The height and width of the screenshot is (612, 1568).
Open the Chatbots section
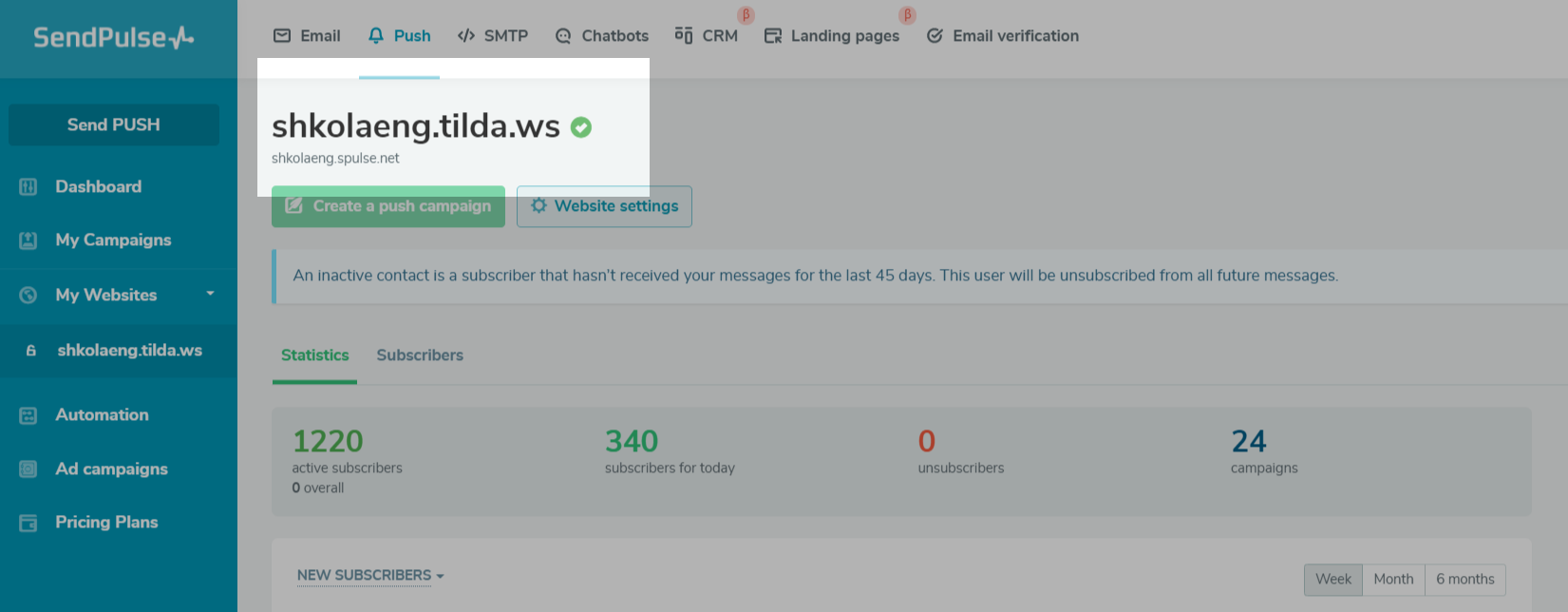click(x=602, y=36)
